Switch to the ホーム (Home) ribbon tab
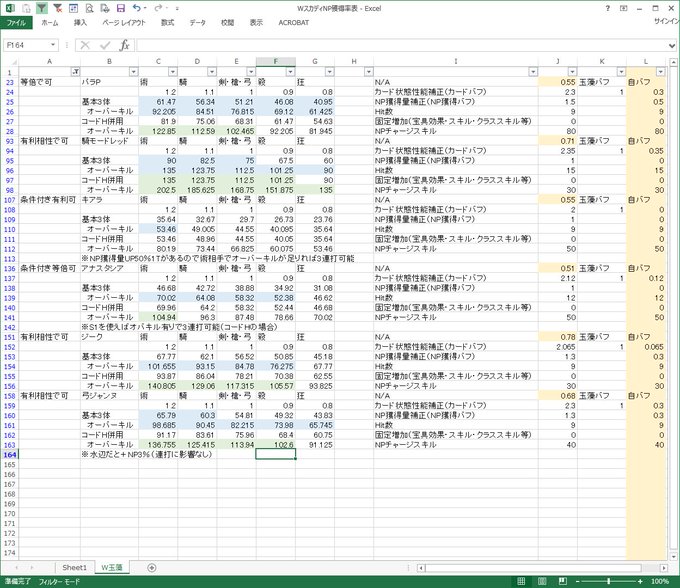 coord(50,23)
